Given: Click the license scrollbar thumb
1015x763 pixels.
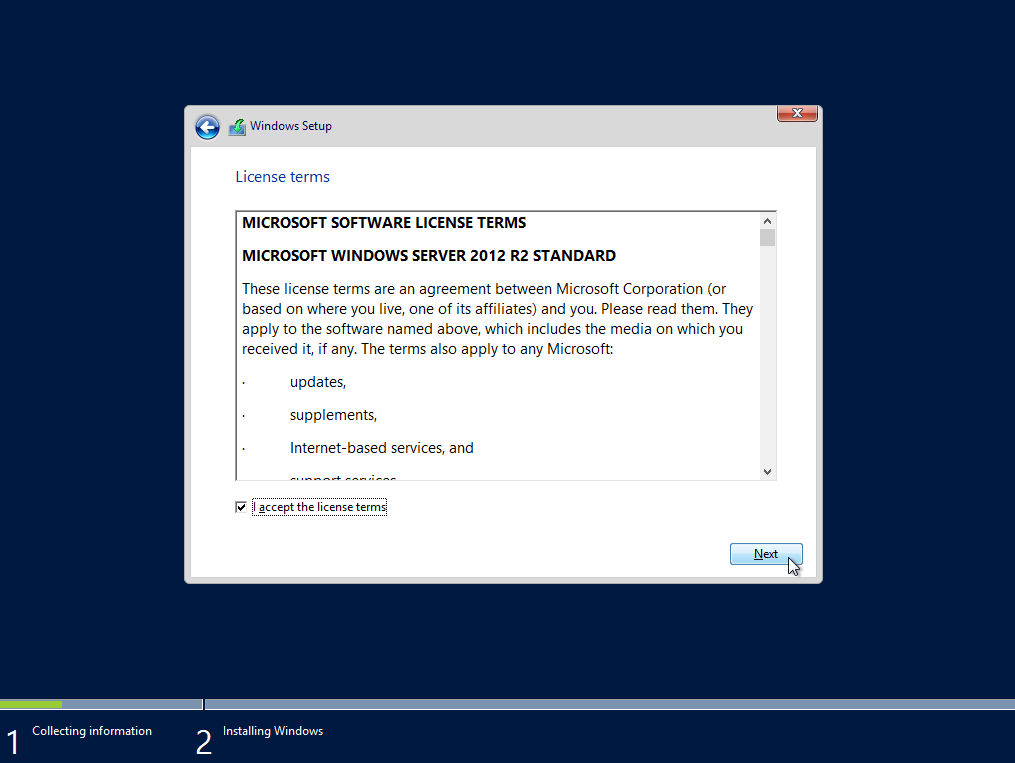Looking at the screenshot, I should [767, 238].
